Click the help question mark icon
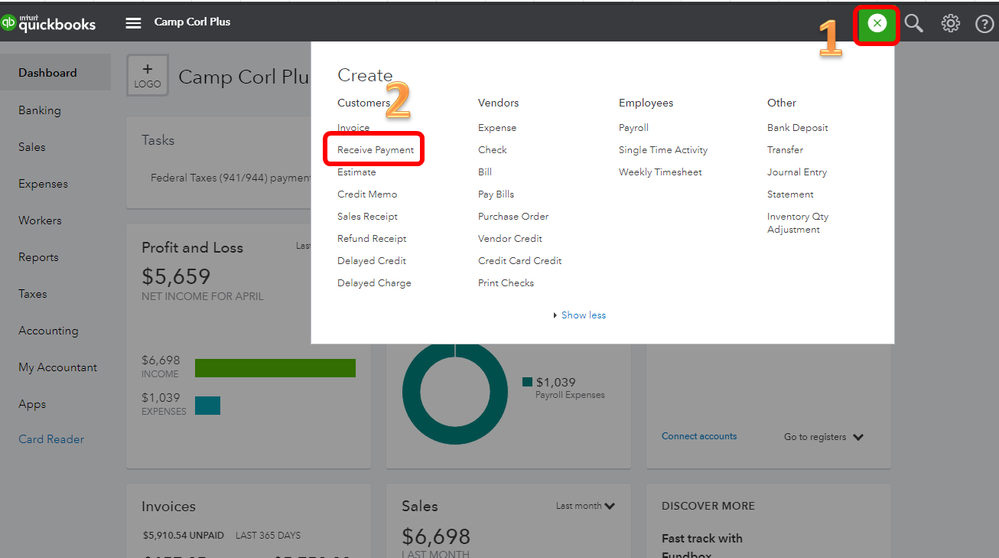 tap(984, 24)
